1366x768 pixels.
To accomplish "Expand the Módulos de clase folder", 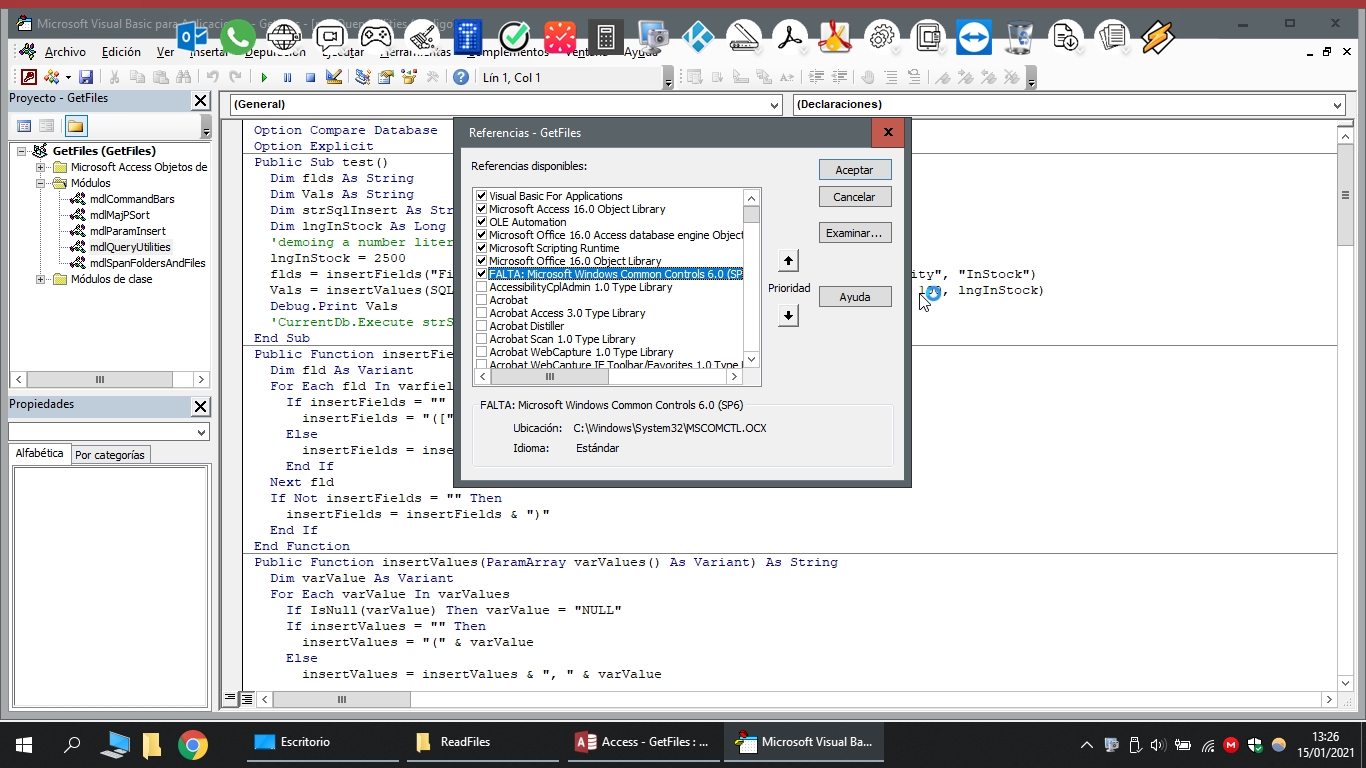I will click(41, 279).
